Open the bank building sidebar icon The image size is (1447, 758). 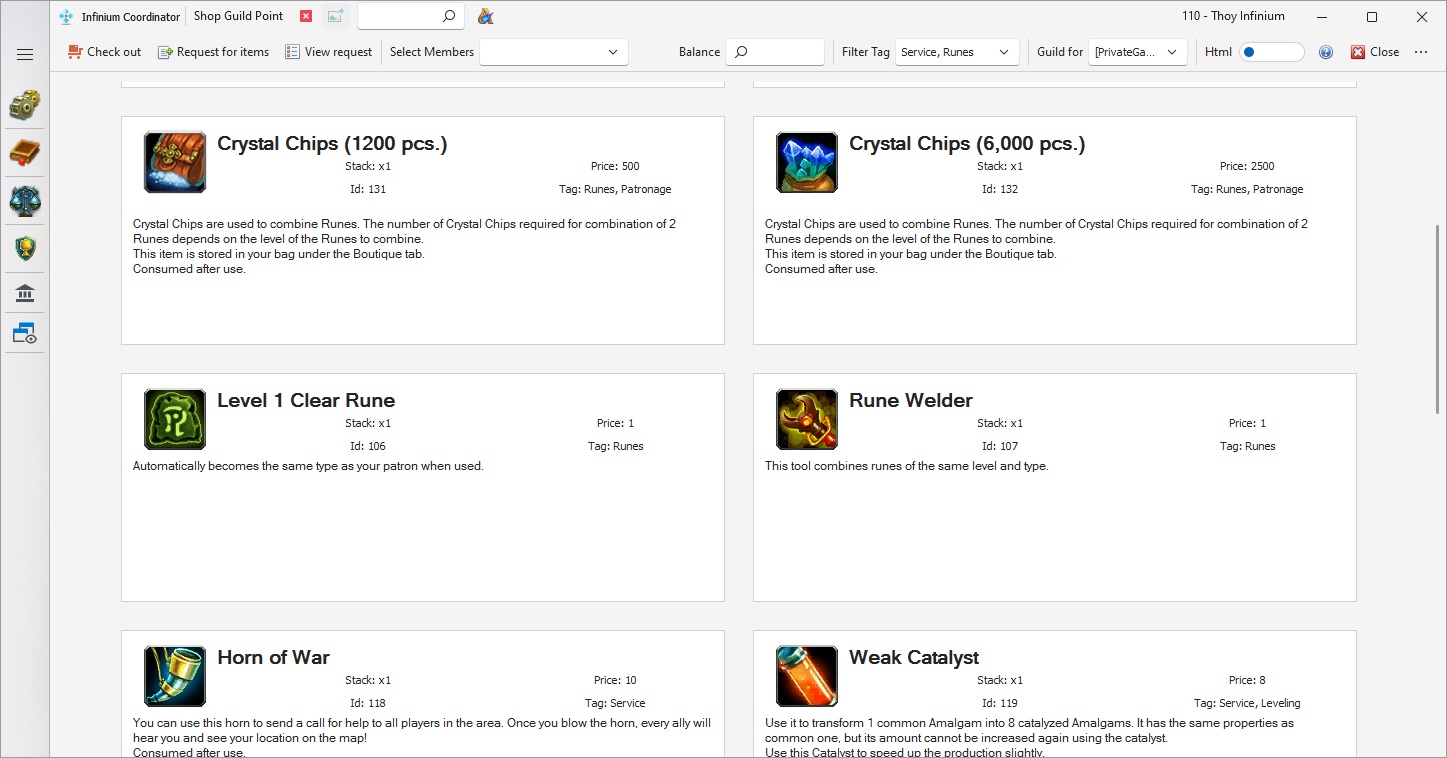click(x=25, y=293)
